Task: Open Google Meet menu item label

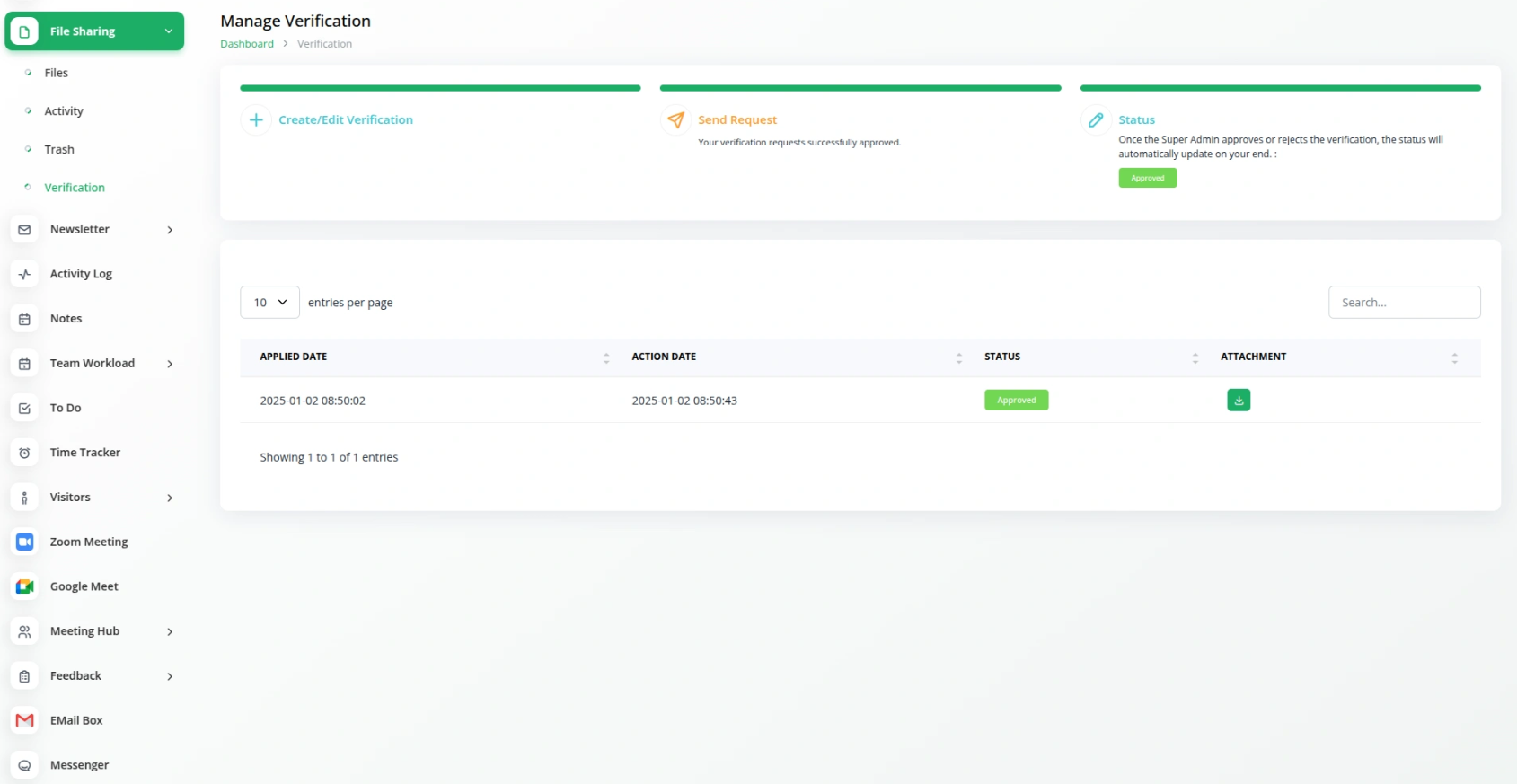Action: (x=84, y=586)
